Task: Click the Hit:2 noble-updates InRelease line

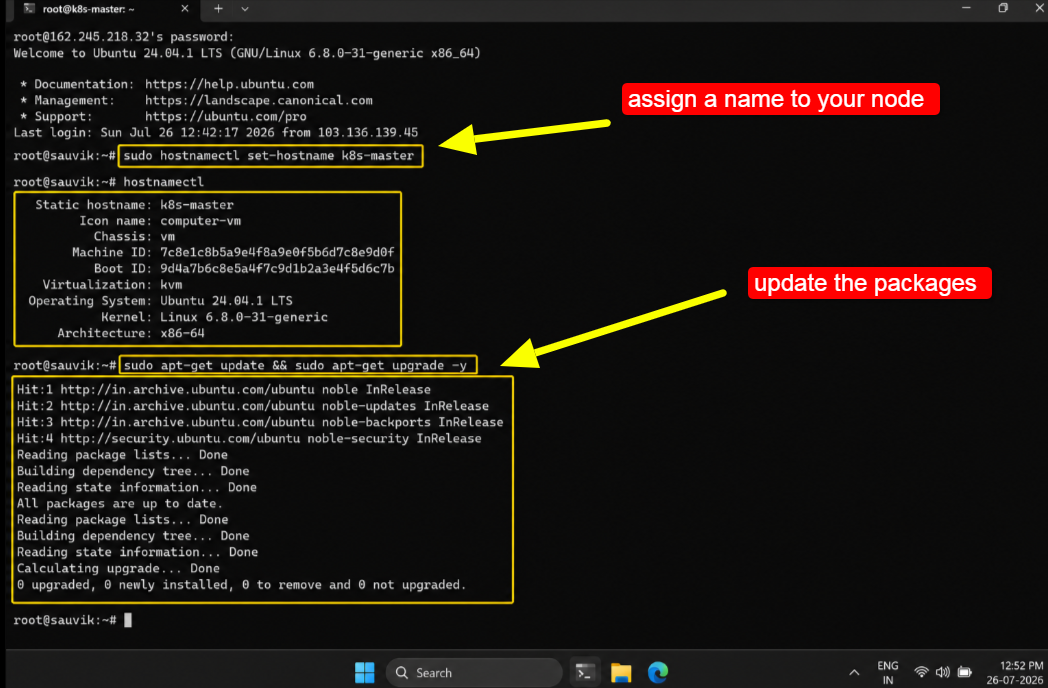Action: pos(253,406)
